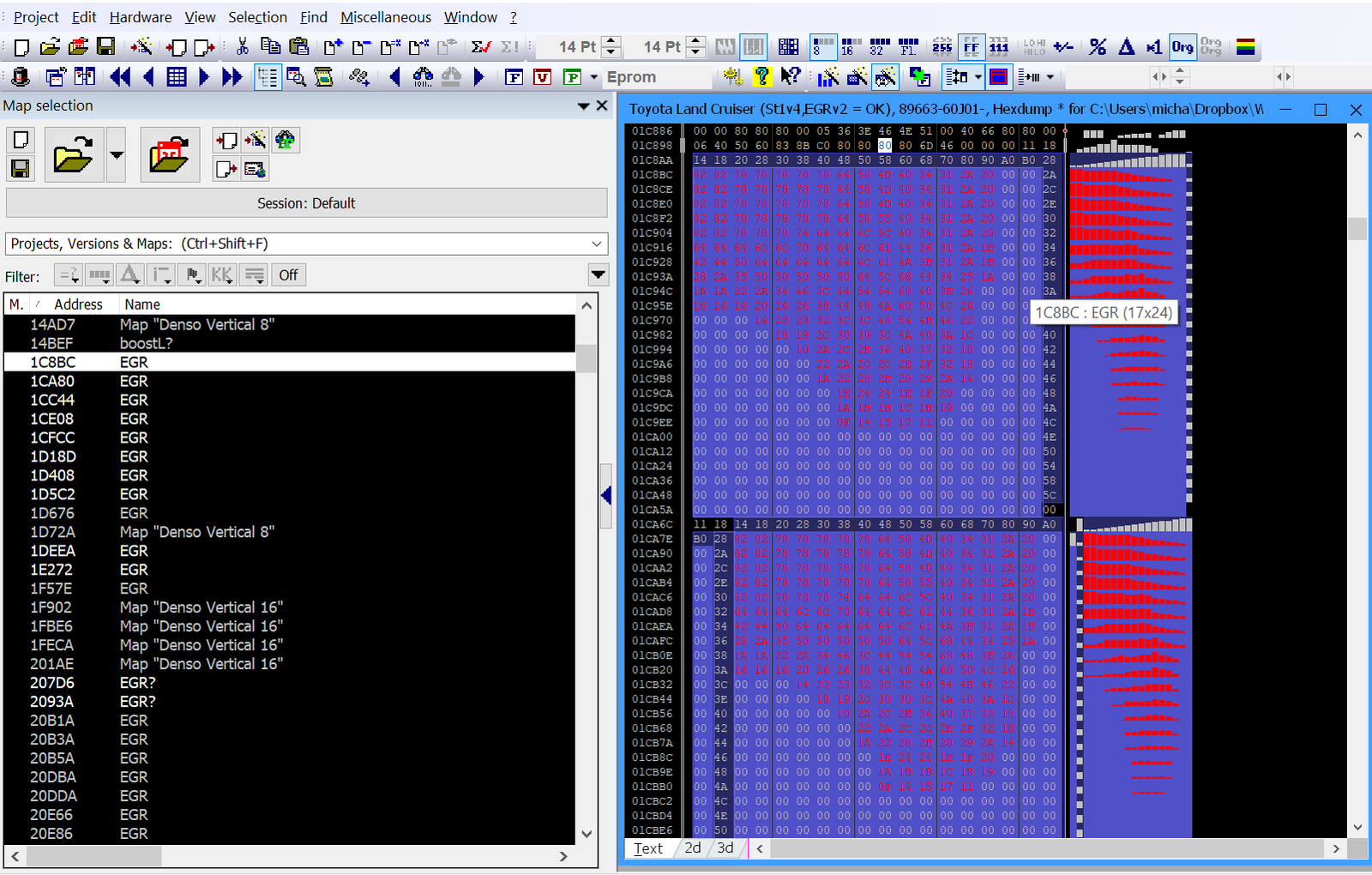Image resolution: width=1372 pixels, height=875 pixels.
Task: Create new project with blank page icon in main toolbar
Action: [x=21, y=47]
